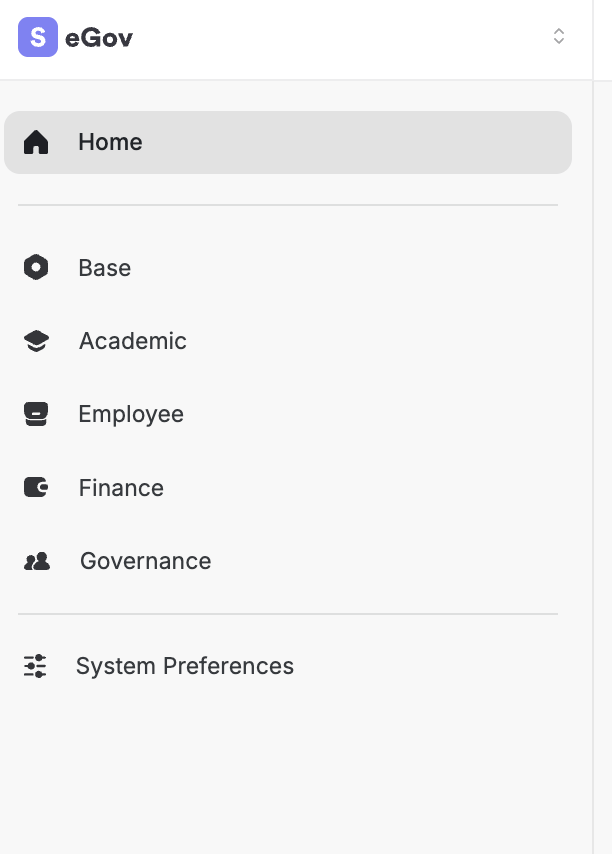Screen dimensions: 612x854
Task: Click the Academic graduation cap icon
Action: coord(36,341)
